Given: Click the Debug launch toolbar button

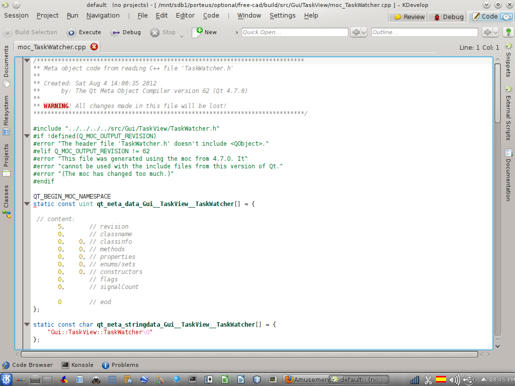Looking at the screenshot, I should (127, 32).
